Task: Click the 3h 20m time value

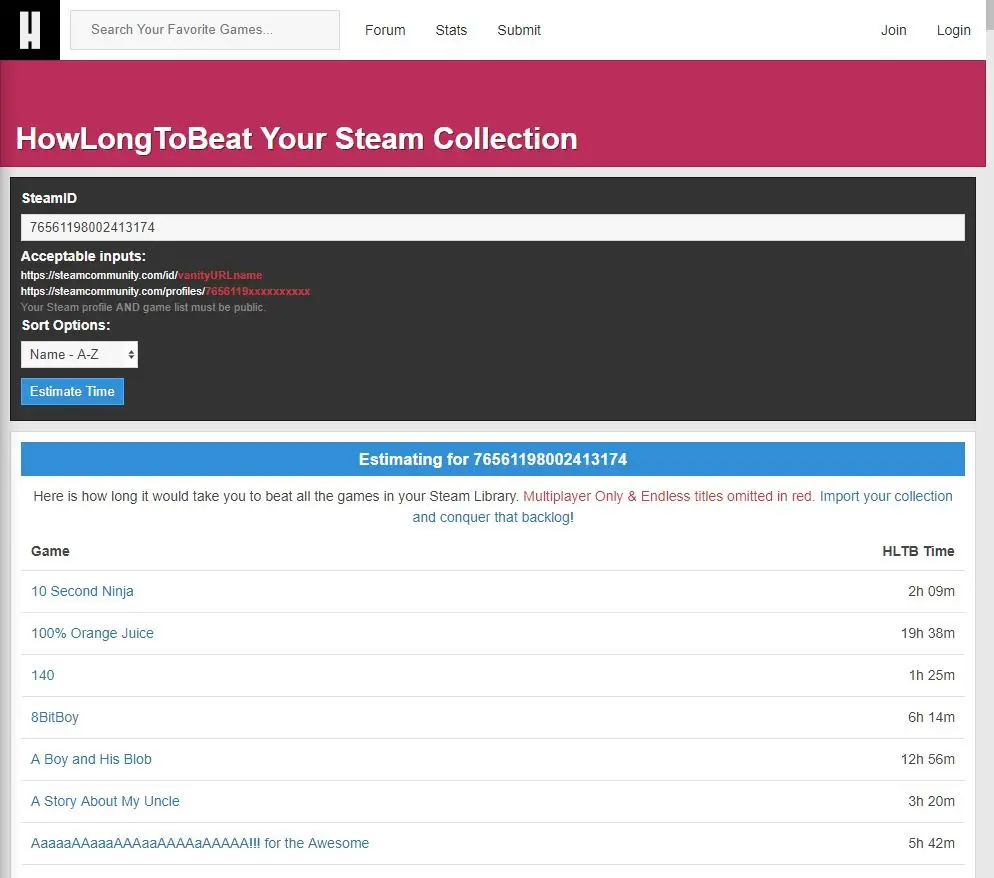Action: point(931,801)
